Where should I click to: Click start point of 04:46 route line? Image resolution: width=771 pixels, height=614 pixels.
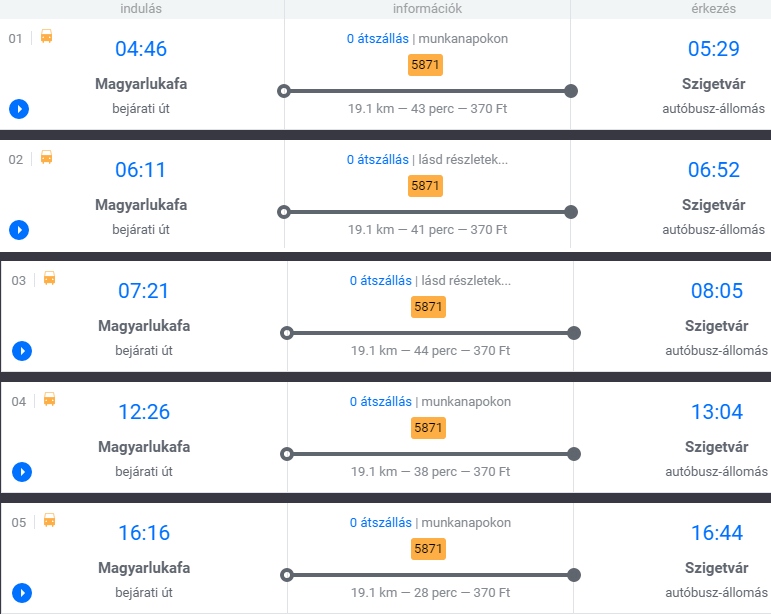[284, 91]
